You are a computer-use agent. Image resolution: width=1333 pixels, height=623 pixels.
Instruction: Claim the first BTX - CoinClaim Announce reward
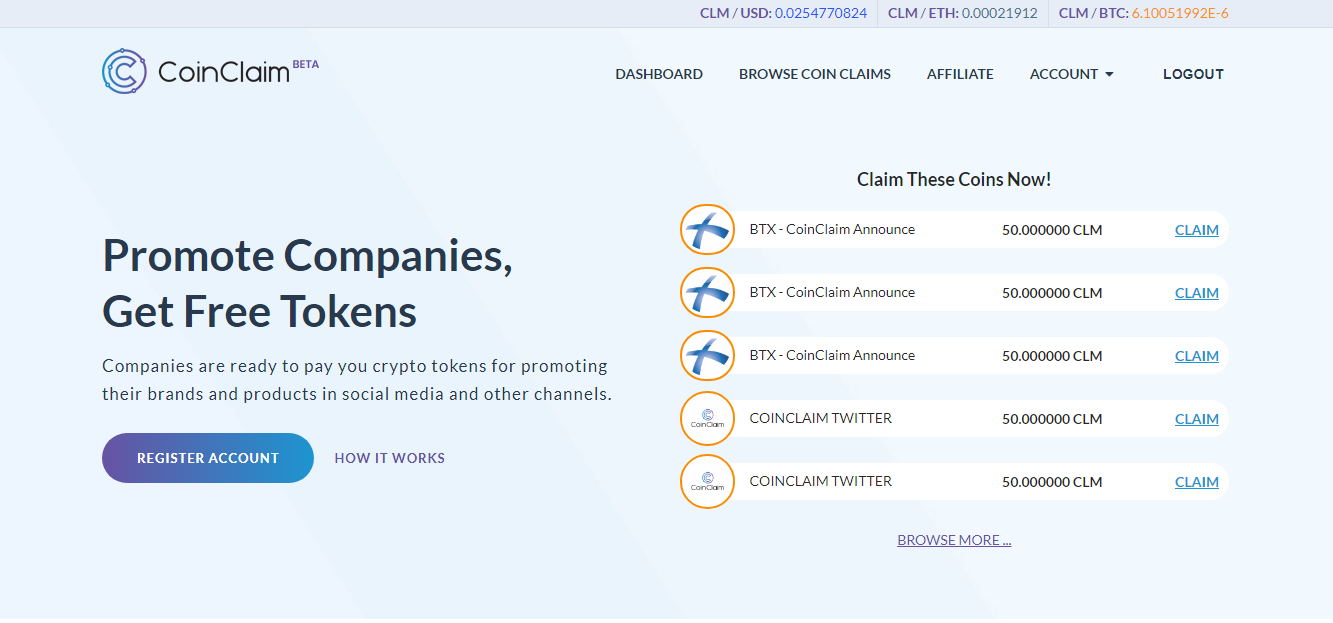1196,229
